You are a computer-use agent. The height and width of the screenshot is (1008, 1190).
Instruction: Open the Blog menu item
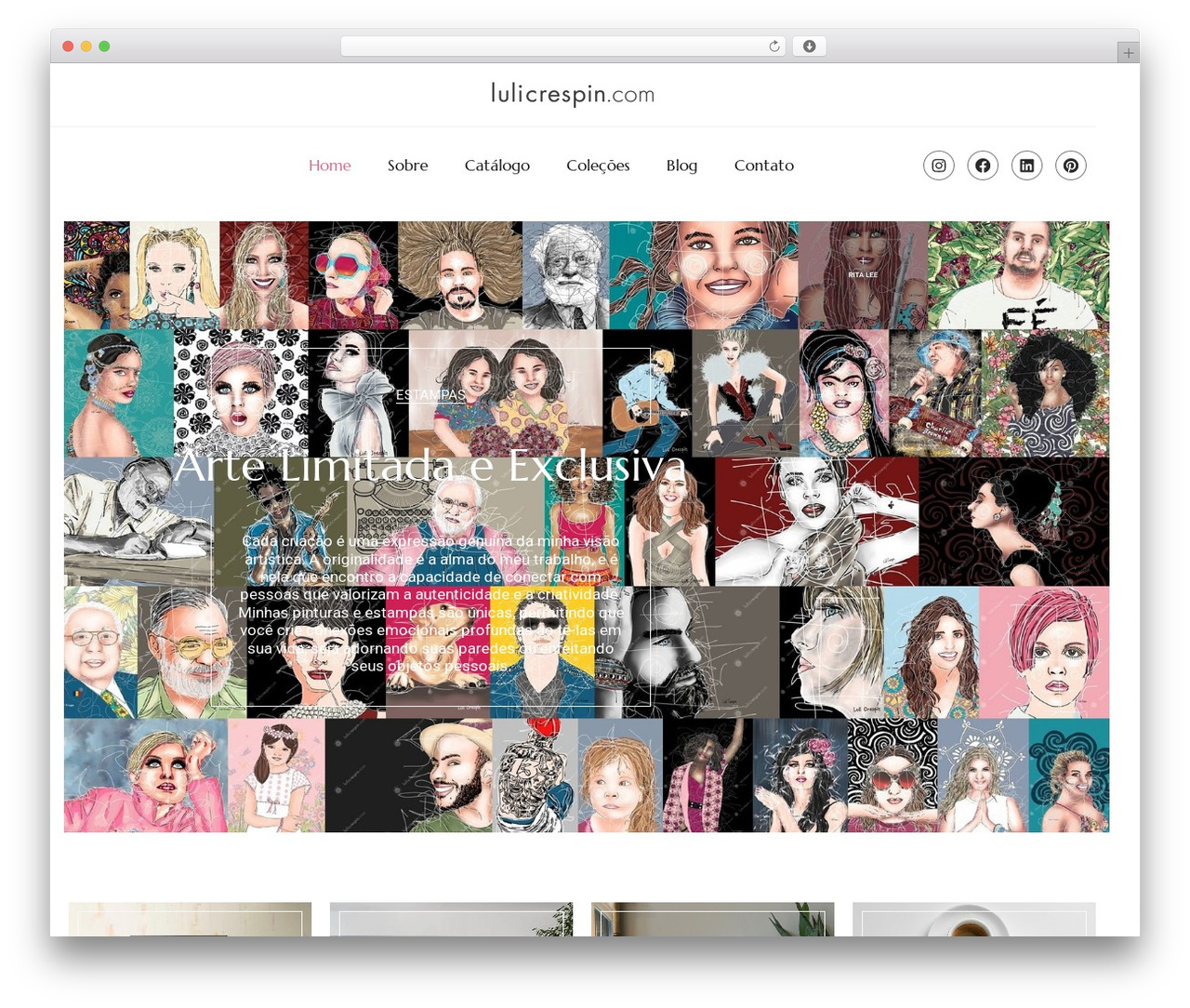point(681,166)
